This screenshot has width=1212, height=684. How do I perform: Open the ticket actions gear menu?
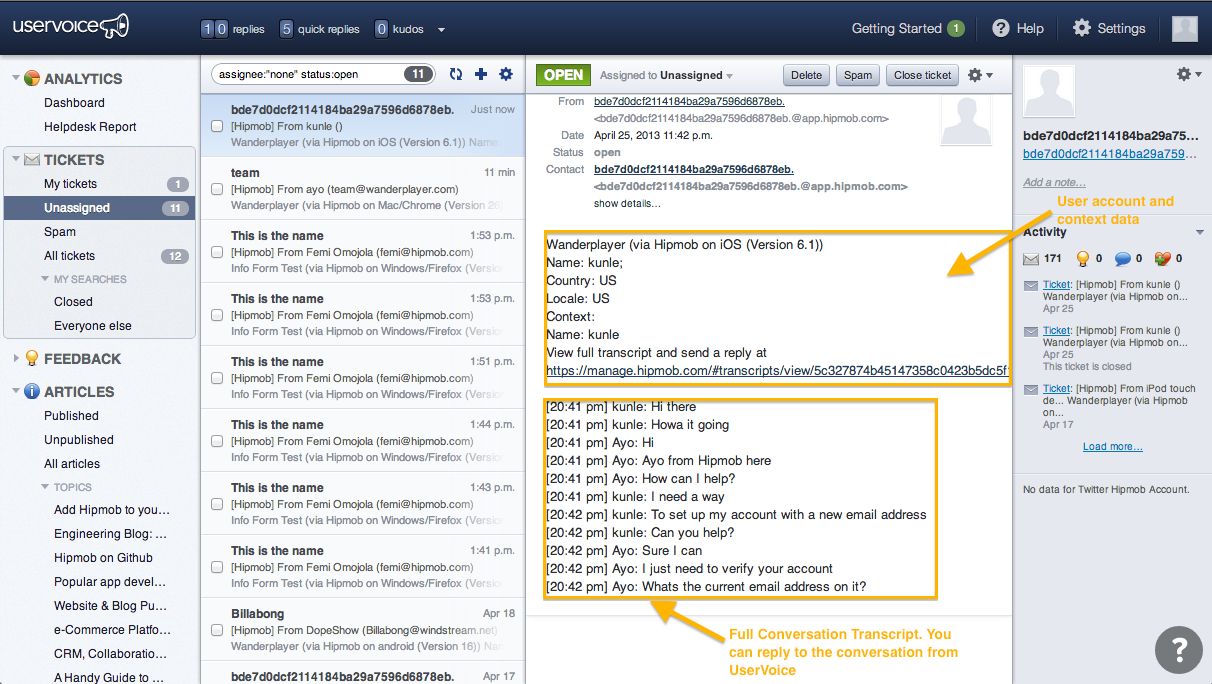point(980,75)
